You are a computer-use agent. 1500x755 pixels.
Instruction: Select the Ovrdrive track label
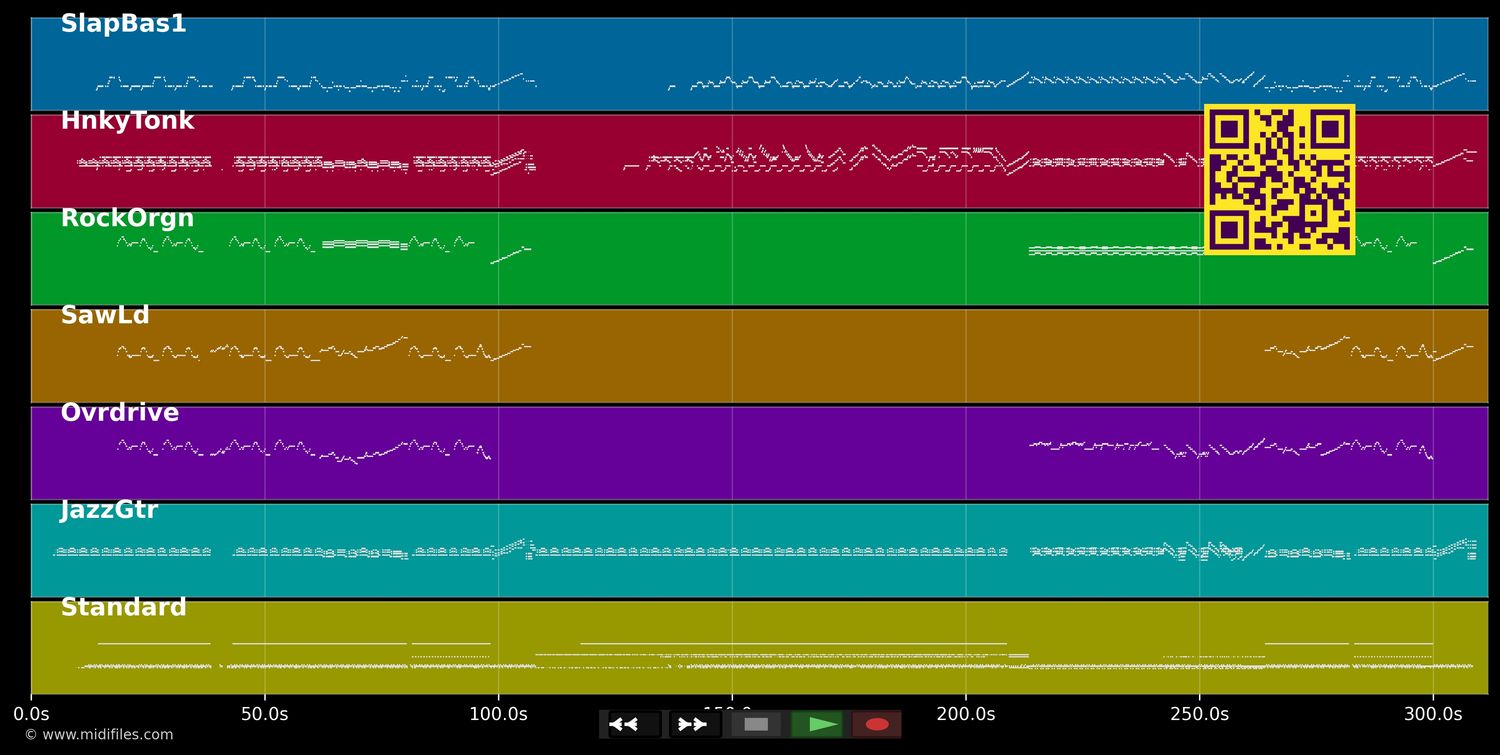119,413
